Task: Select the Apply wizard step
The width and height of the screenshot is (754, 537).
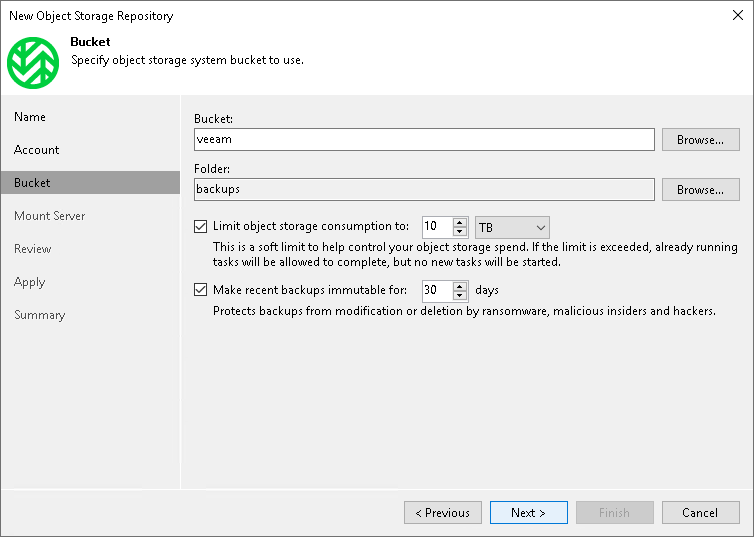Action: click(29, 282)
